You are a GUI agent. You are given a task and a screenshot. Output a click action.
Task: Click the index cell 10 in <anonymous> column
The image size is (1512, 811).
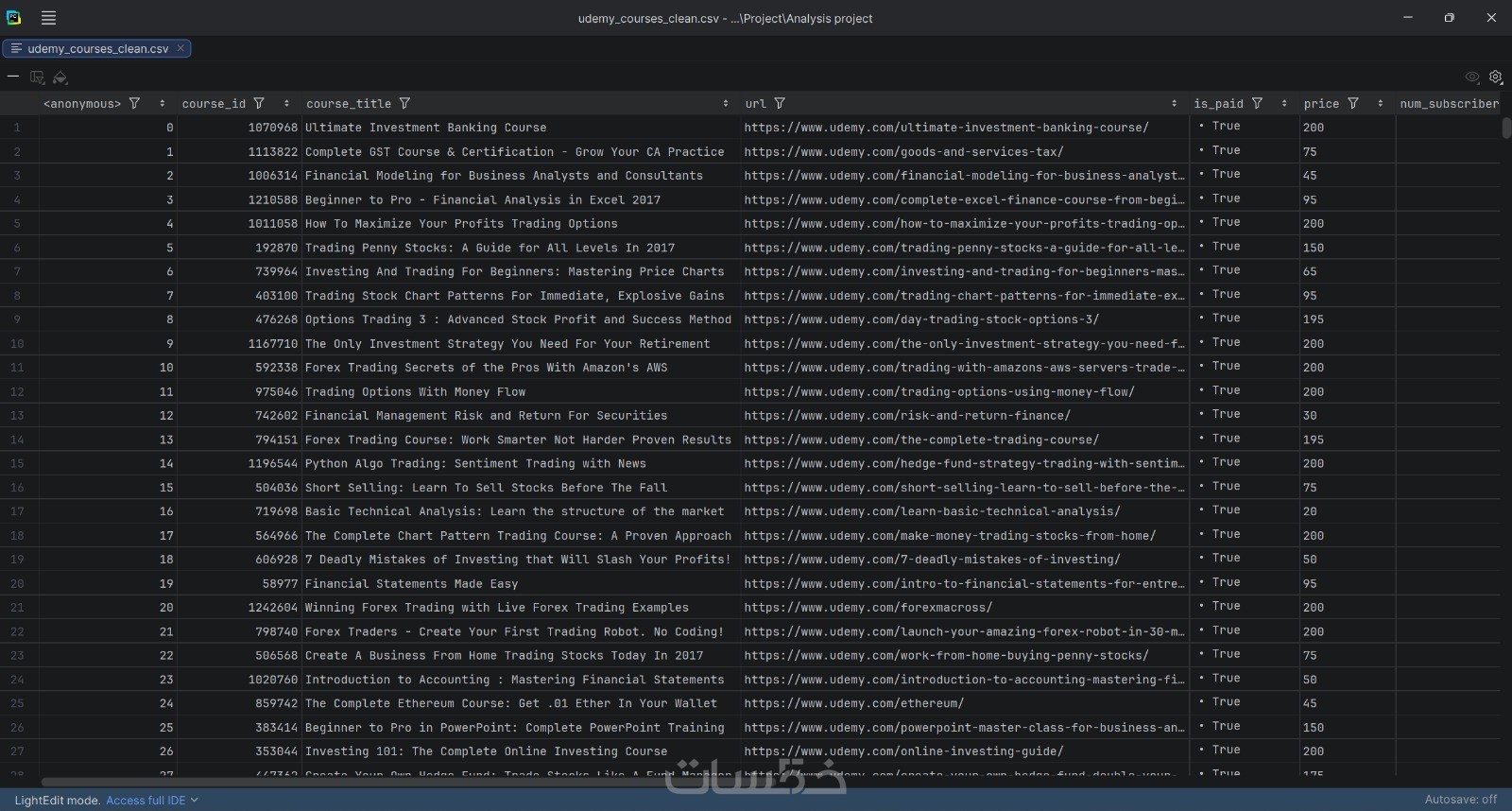108,368
